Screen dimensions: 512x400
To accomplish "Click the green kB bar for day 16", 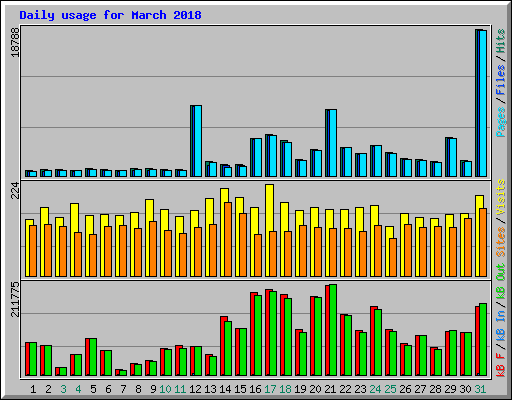I will click(x=258, y=336).
